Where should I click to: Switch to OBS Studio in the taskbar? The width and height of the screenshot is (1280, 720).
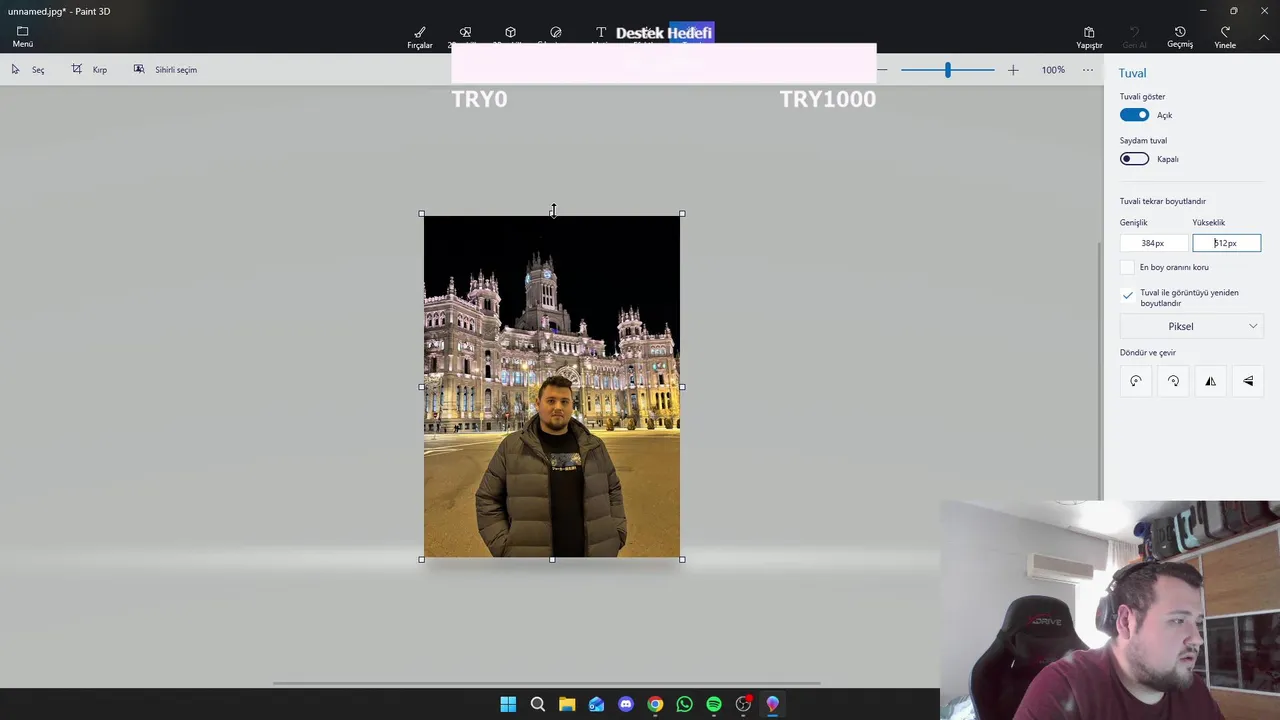pyautogui.click(x=743, y=704)
